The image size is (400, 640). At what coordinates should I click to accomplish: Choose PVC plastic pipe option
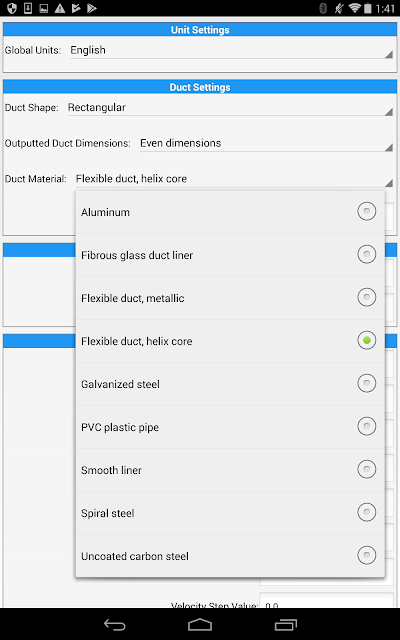point(230,427)
